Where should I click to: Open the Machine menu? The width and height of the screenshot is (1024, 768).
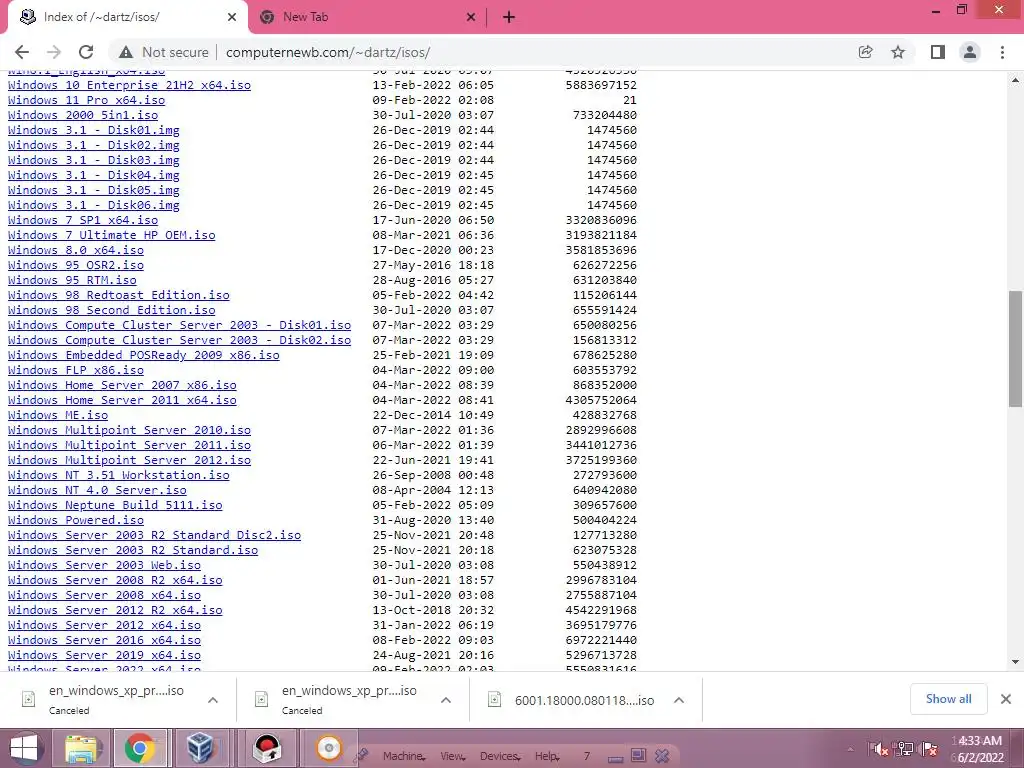403,756
